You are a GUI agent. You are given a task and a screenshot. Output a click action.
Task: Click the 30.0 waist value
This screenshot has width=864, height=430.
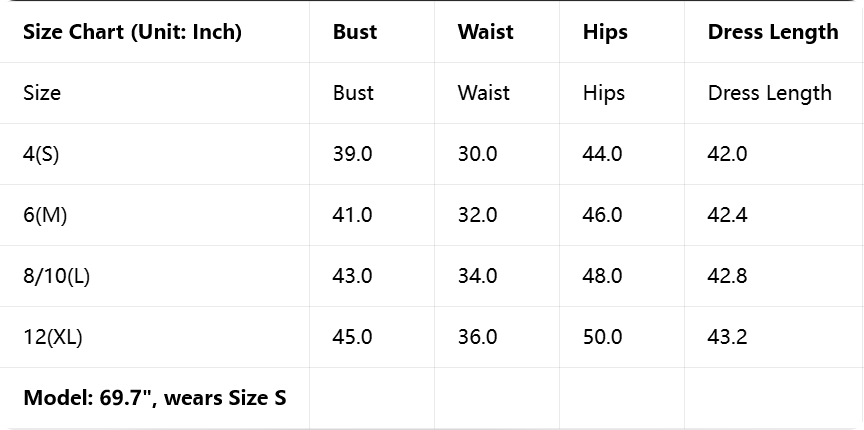click(477, 154)
